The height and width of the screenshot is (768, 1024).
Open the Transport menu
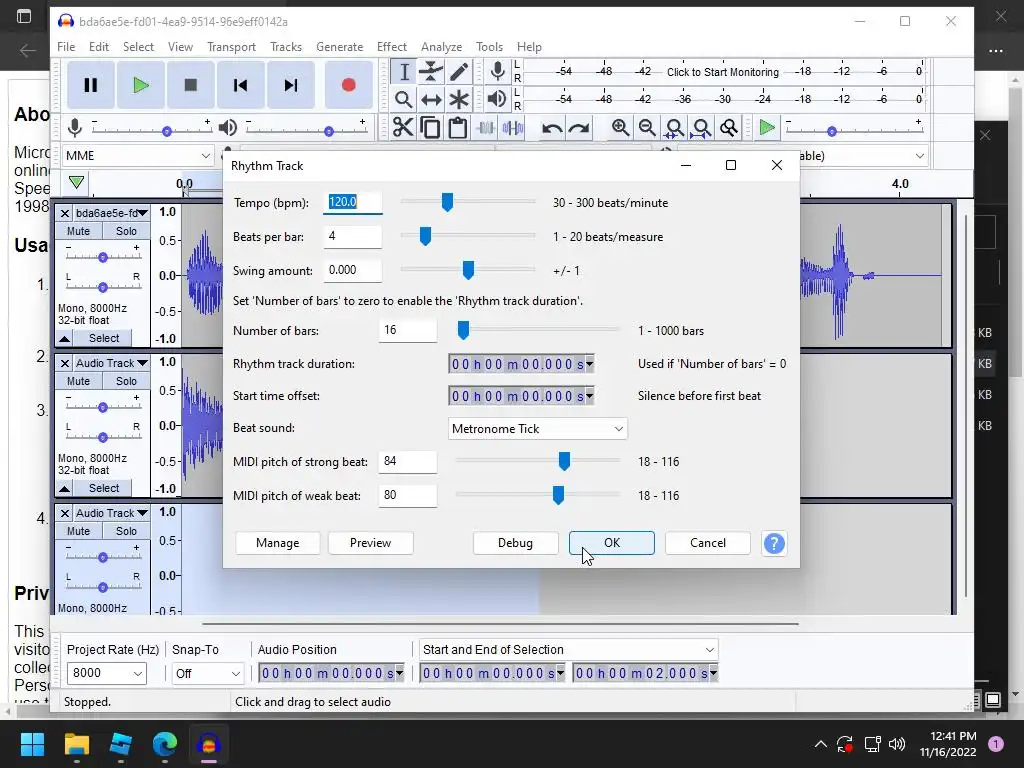tap(231, 47)
